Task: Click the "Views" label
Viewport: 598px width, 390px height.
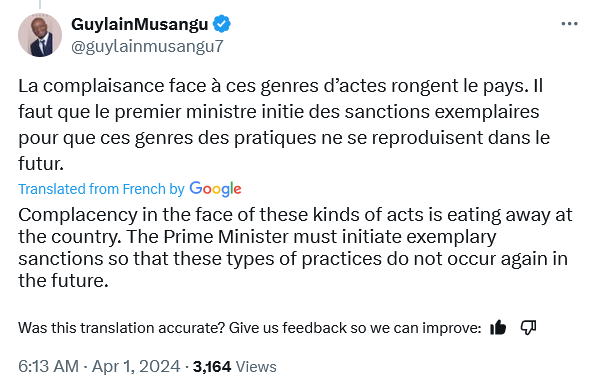Action: click(x=256, y=367)
